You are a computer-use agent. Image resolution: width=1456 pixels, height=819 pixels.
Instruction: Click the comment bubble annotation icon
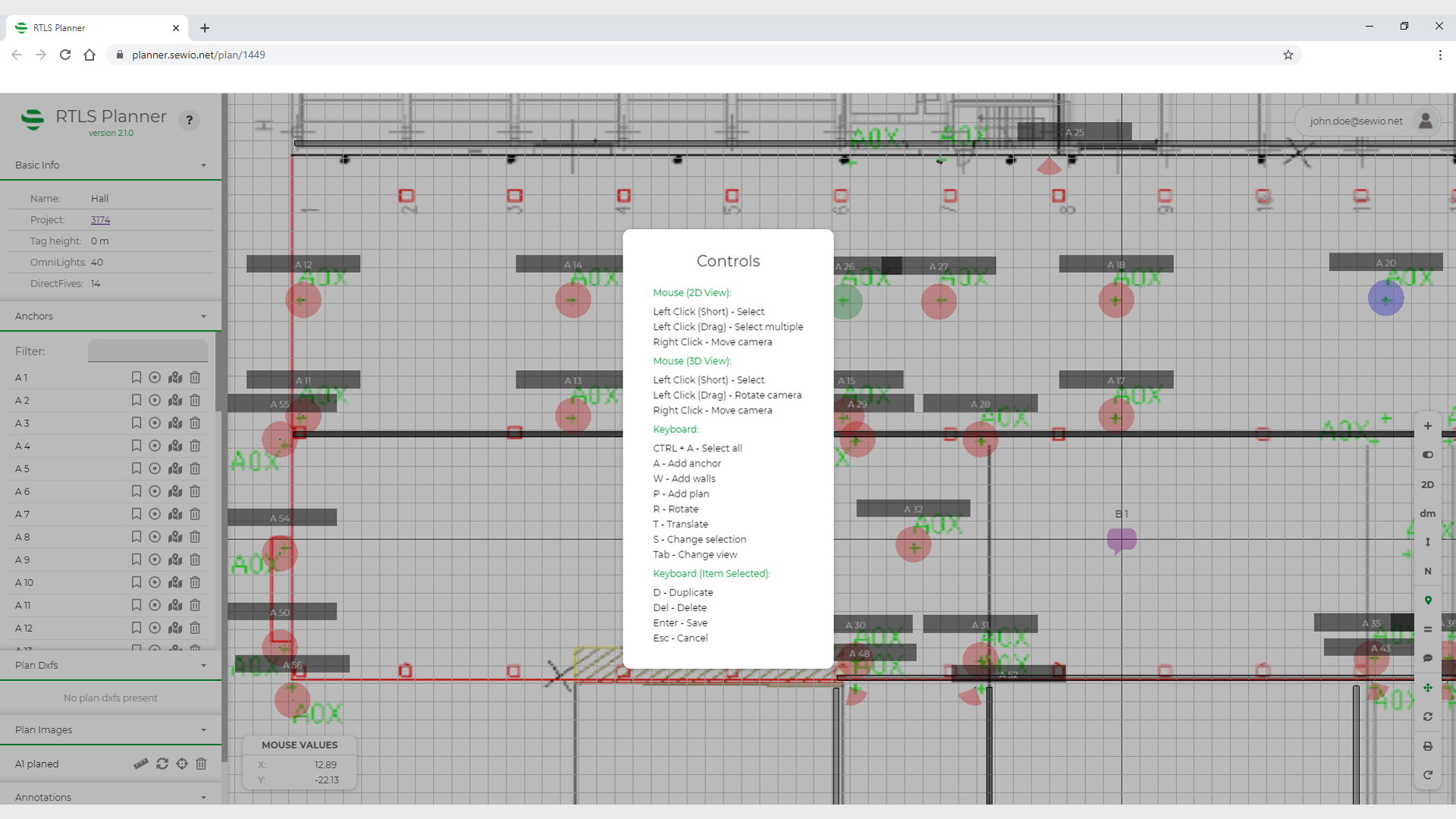(1427, 658)
